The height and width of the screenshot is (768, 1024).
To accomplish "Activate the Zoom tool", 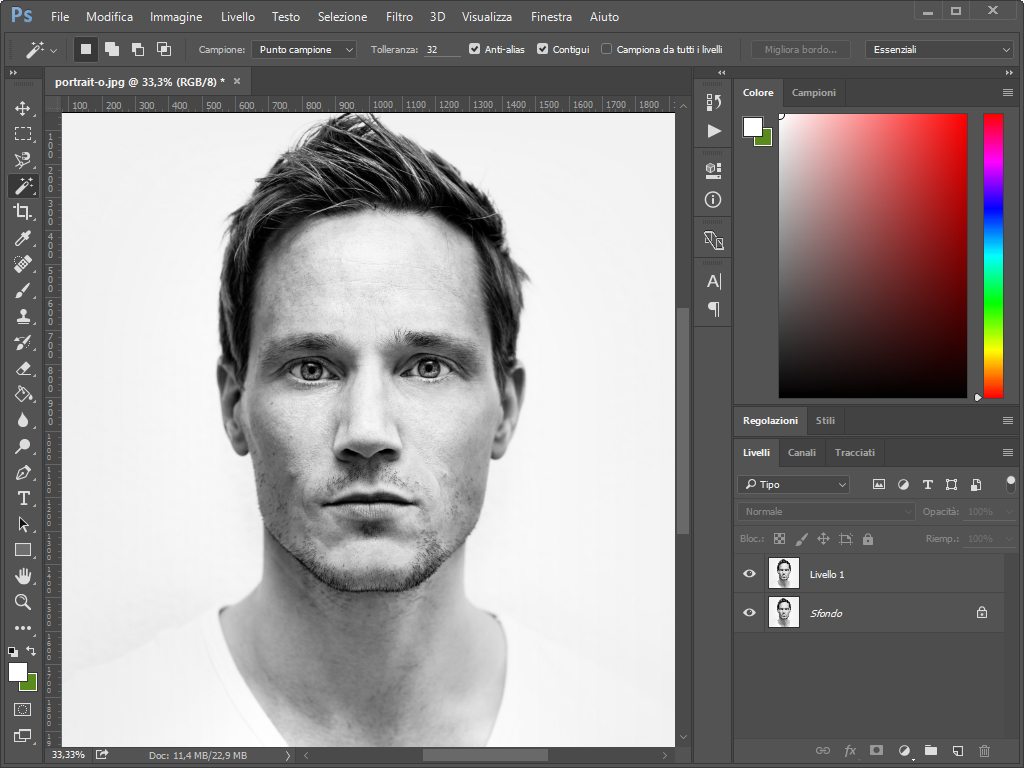I will pos(22,602).
